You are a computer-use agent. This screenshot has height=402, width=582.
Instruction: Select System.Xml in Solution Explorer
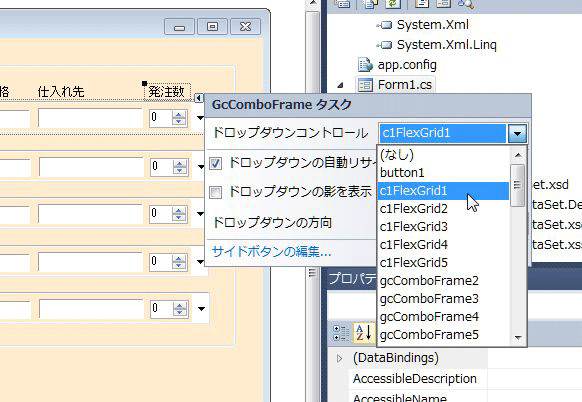click(x=432, y=25)
